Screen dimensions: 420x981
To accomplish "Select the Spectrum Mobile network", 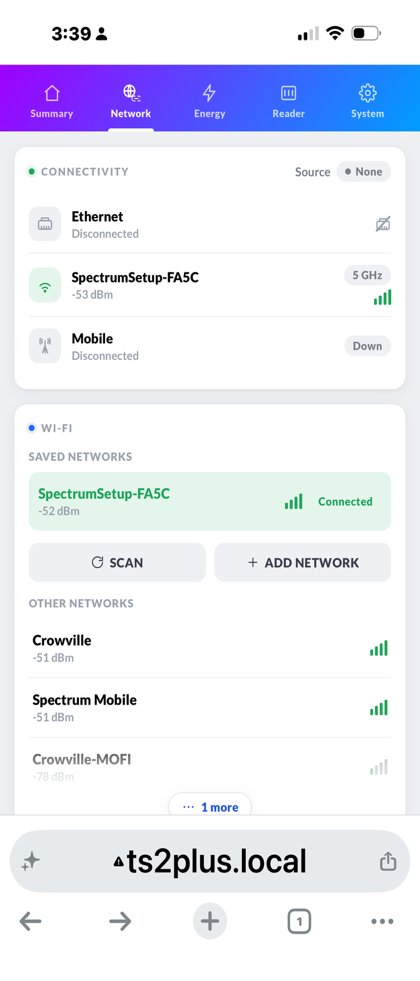I will click(210, 708).
